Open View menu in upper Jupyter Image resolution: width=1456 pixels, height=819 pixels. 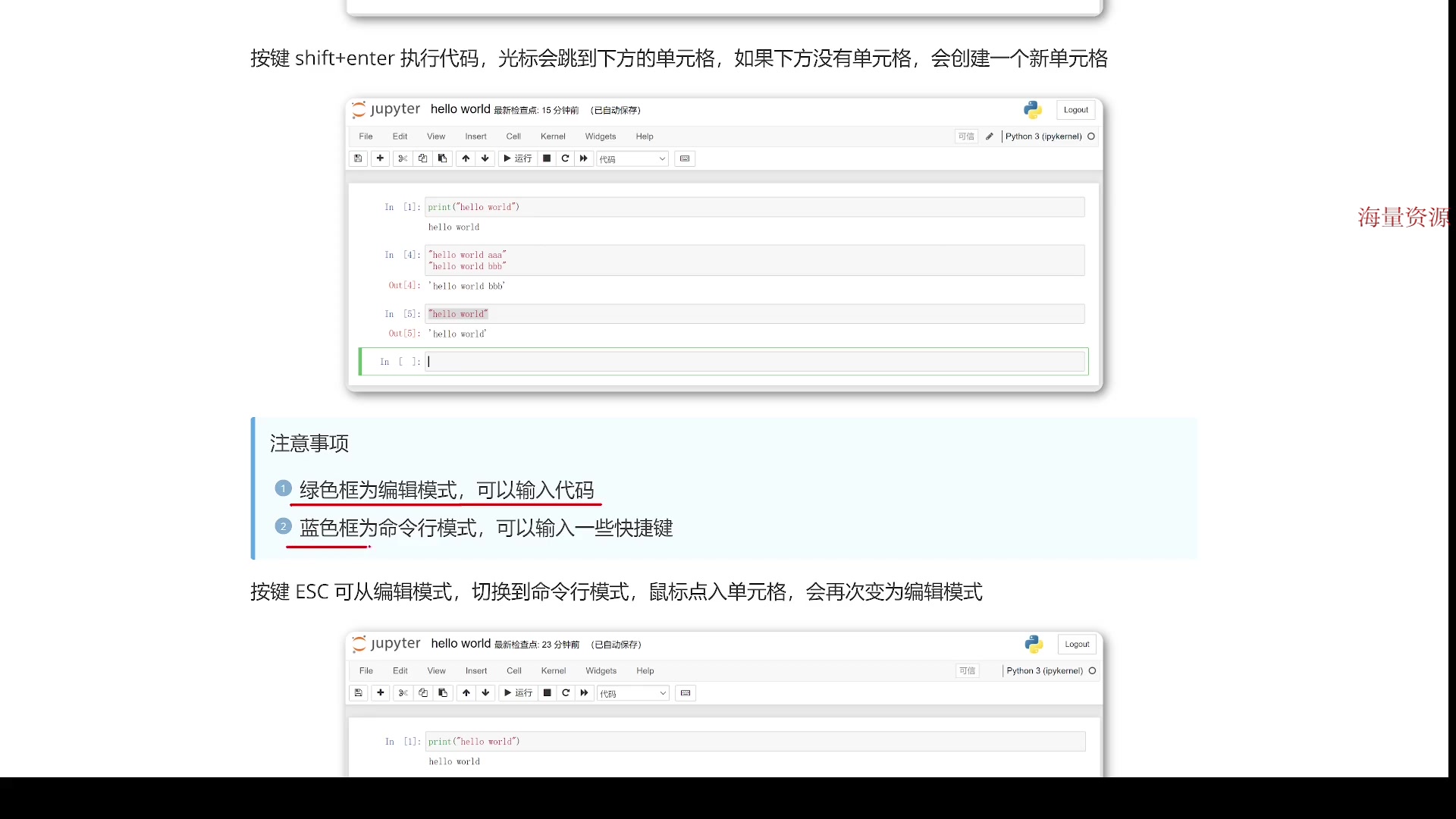tap(436, 136)
